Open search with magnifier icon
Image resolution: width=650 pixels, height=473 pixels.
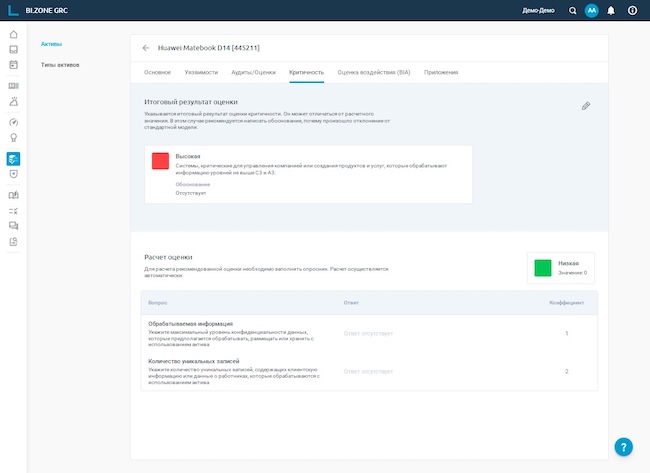(572, 11)
